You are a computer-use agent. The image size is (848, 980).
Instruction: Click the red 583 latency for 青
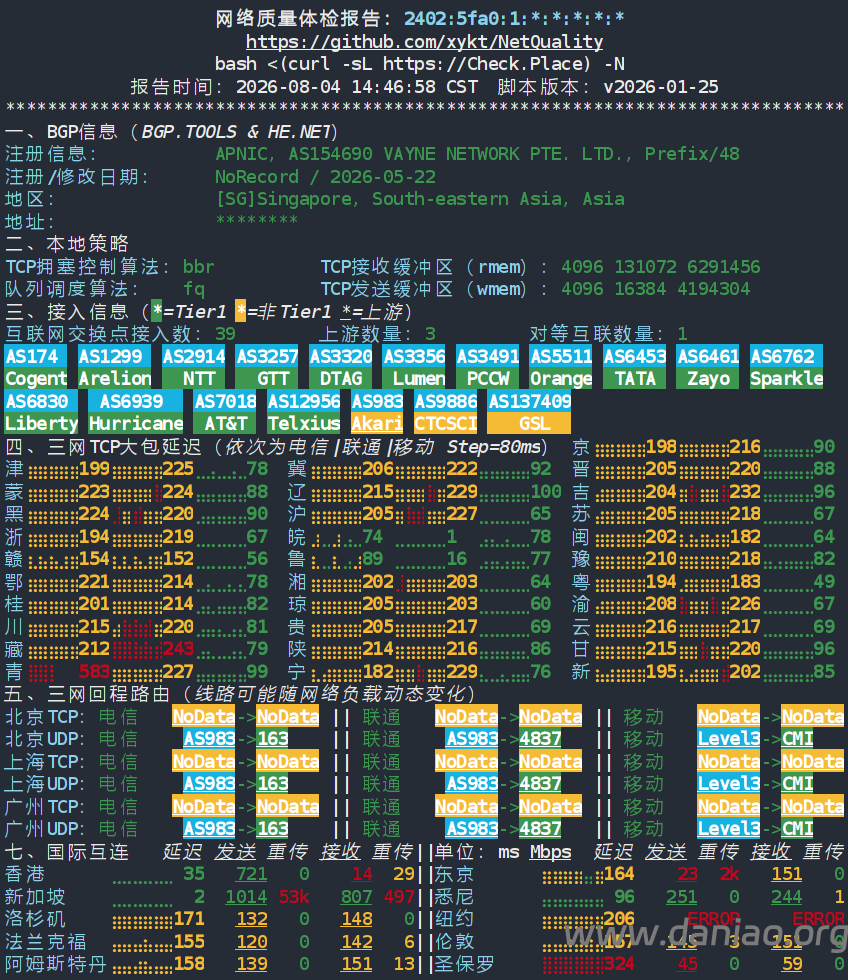[94, 671]
